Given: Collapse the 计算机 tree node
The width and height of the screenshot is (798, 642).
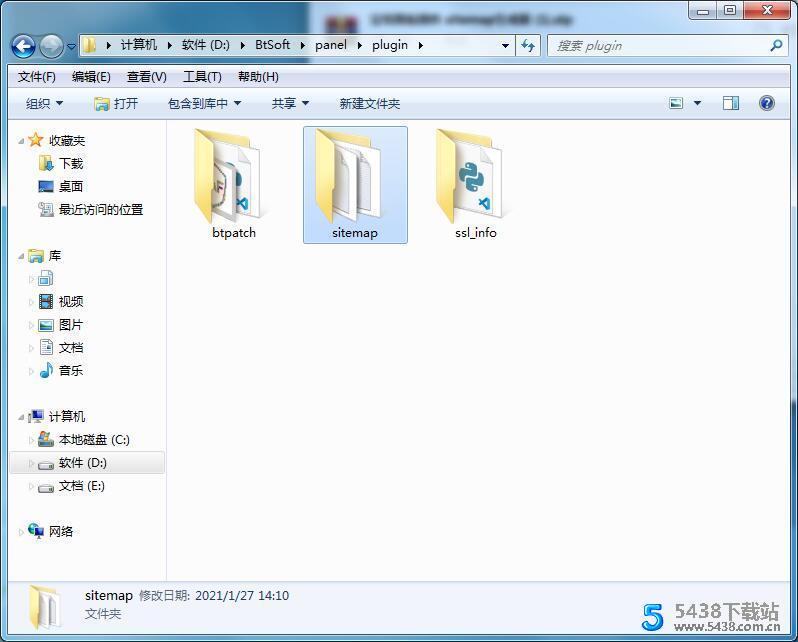Looking at the screenshot, I should point(21,417).
